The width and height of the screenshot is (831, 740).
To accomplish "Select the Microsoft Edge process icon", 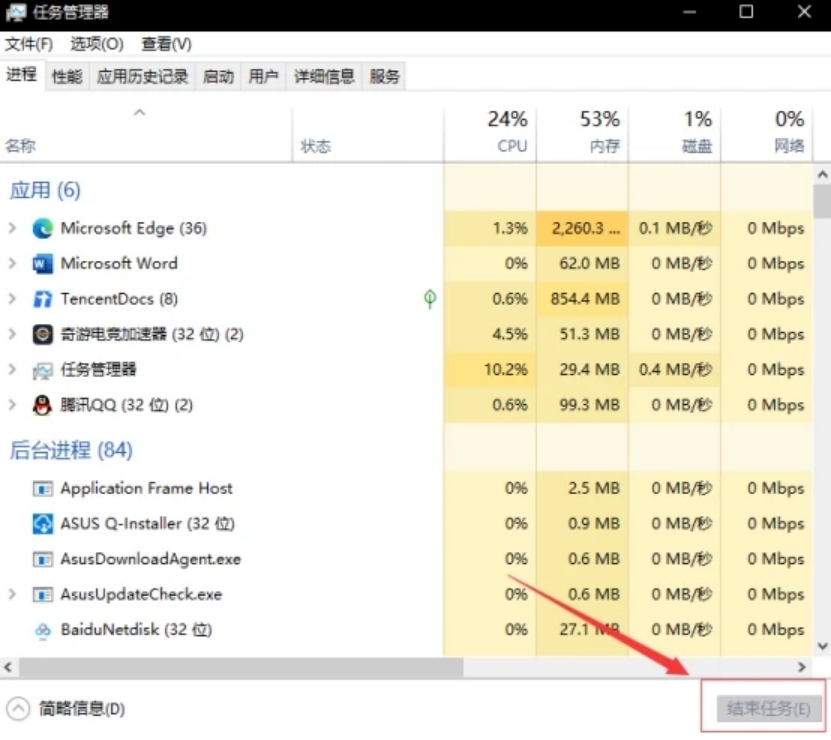I will [x=42, y=228].
